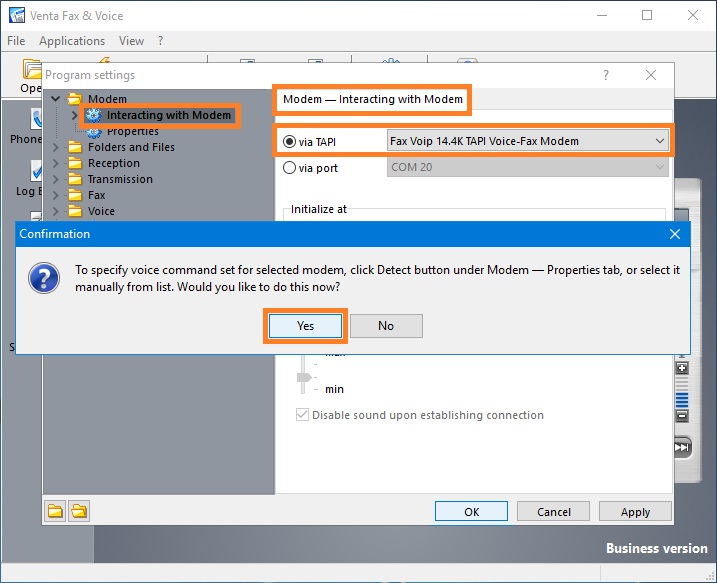Image resolution: width=717 pixels, height=583 pixels.
Task: Select Interacting with Modem tree item
Action: click(168, 115)
